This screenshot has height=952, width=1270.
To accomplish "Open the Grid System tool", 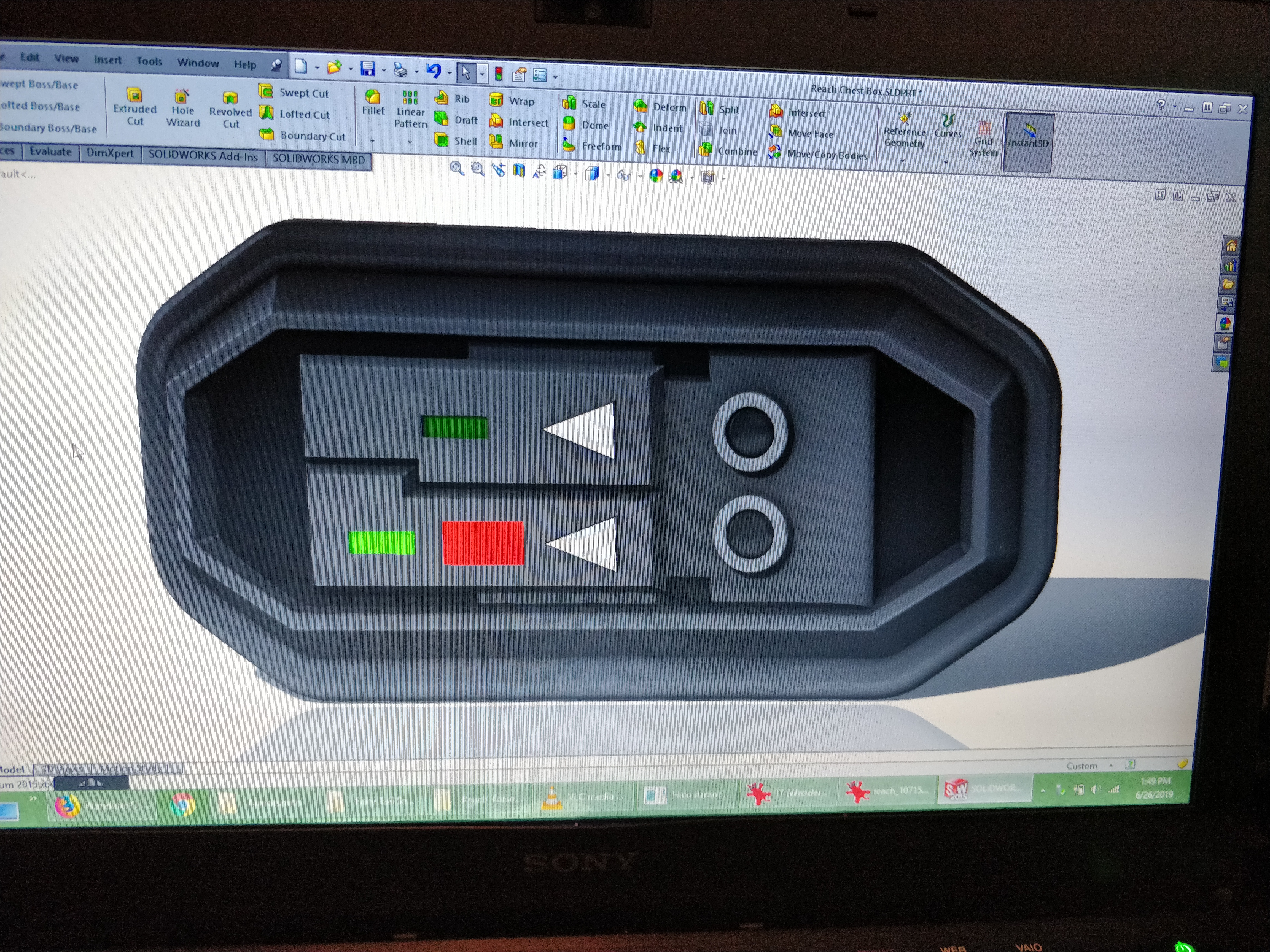I will (x=983, y=138).
